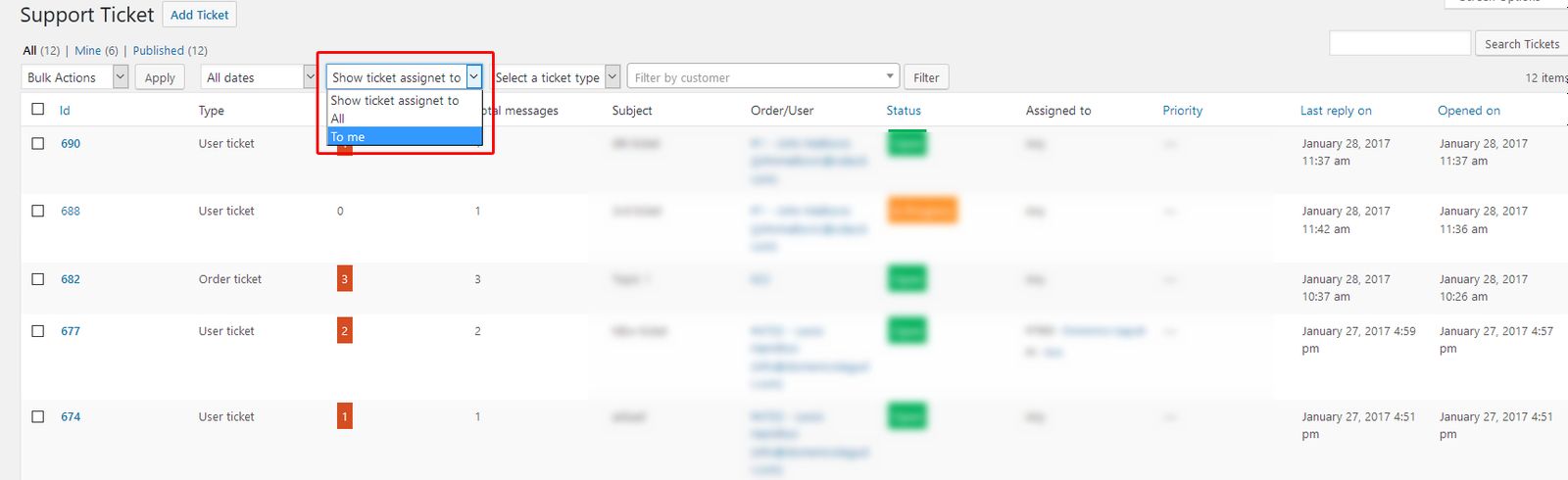Click the Search Tickets button
Viewport: 1568px width, 480px height.
1521,44
